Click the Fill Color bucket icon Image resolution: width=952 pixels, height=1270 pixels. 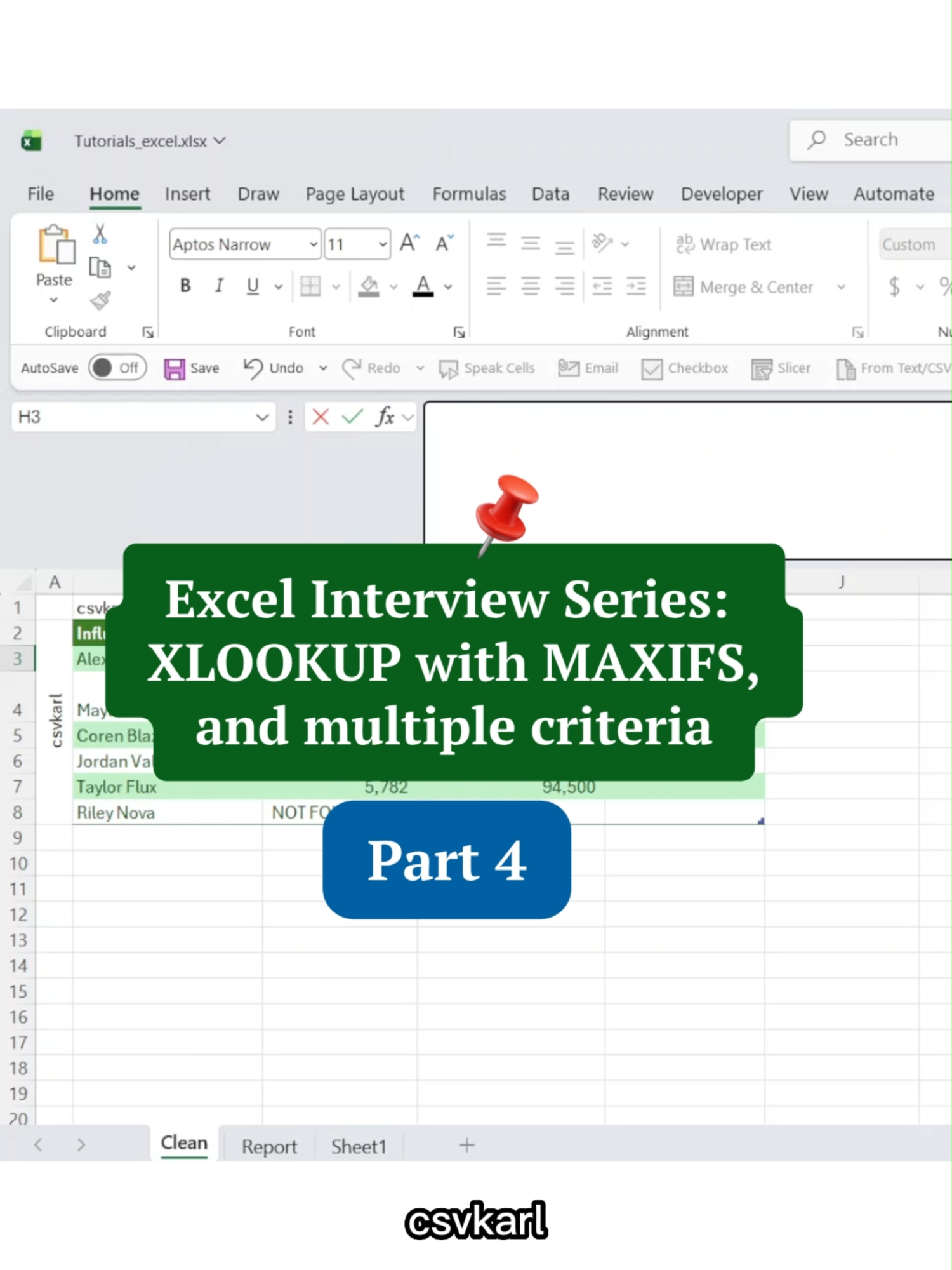(x=369, y=286)
